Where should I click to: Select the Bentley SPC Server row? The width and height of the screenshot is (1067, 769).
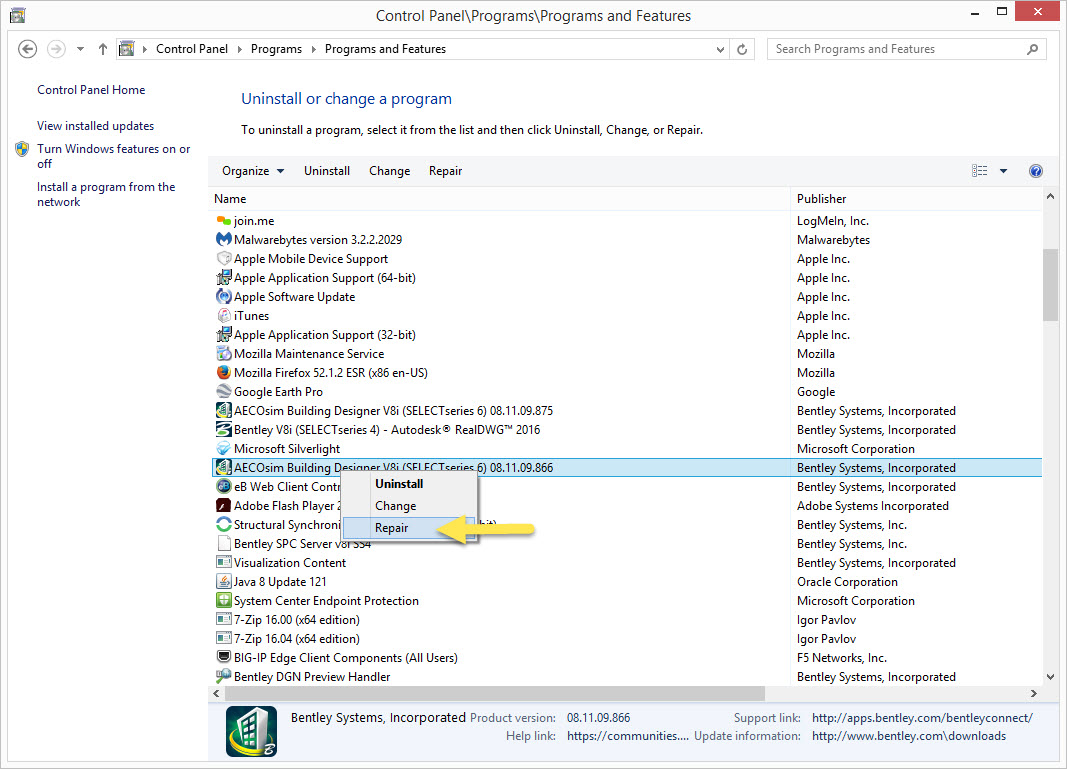tap(627, 544)
